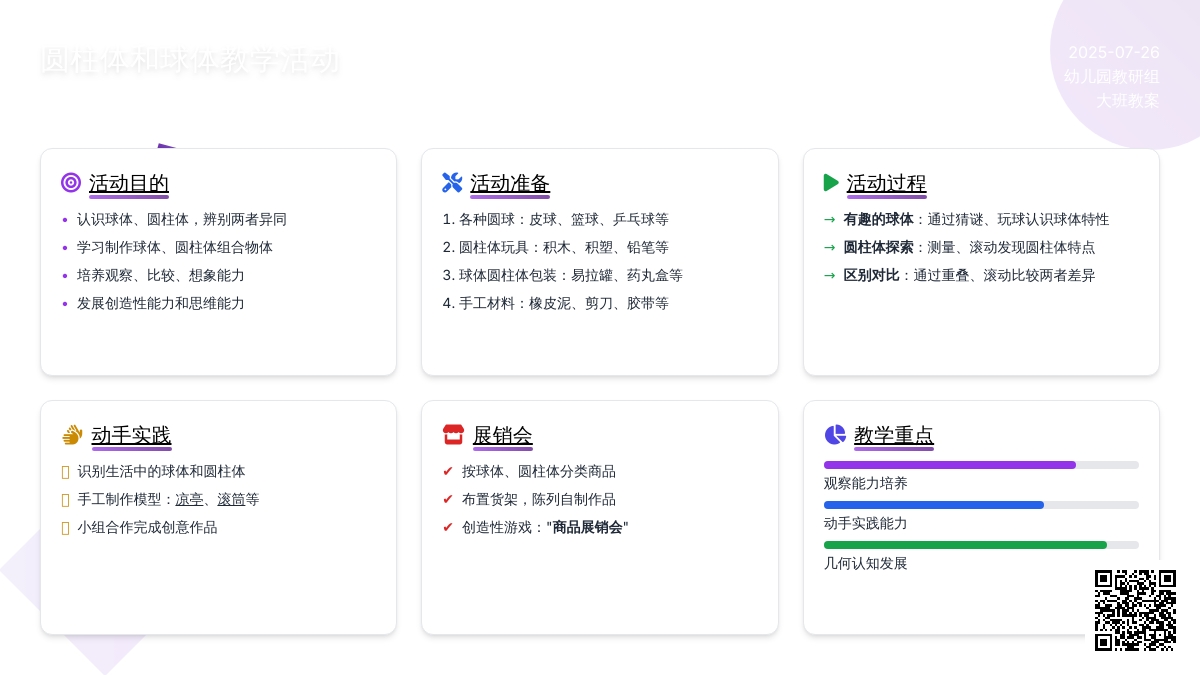The width and height of the screenshot is (1200, 675).
Task: Click the bullet icon before 手工制作模型
Action: [x=66, y=500]
